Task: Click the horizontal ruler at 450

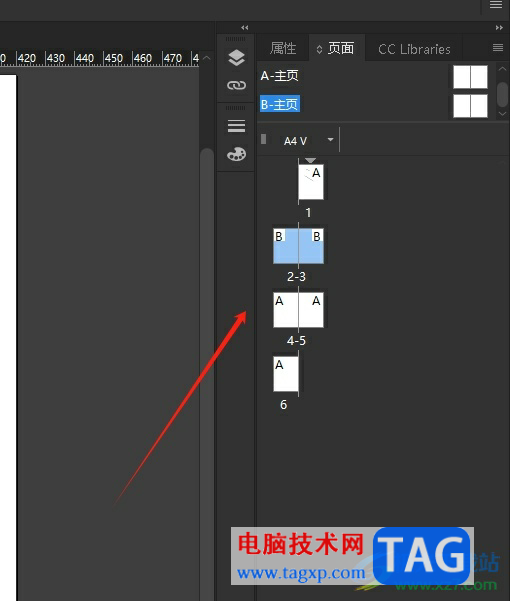Action: pos(113,58)
